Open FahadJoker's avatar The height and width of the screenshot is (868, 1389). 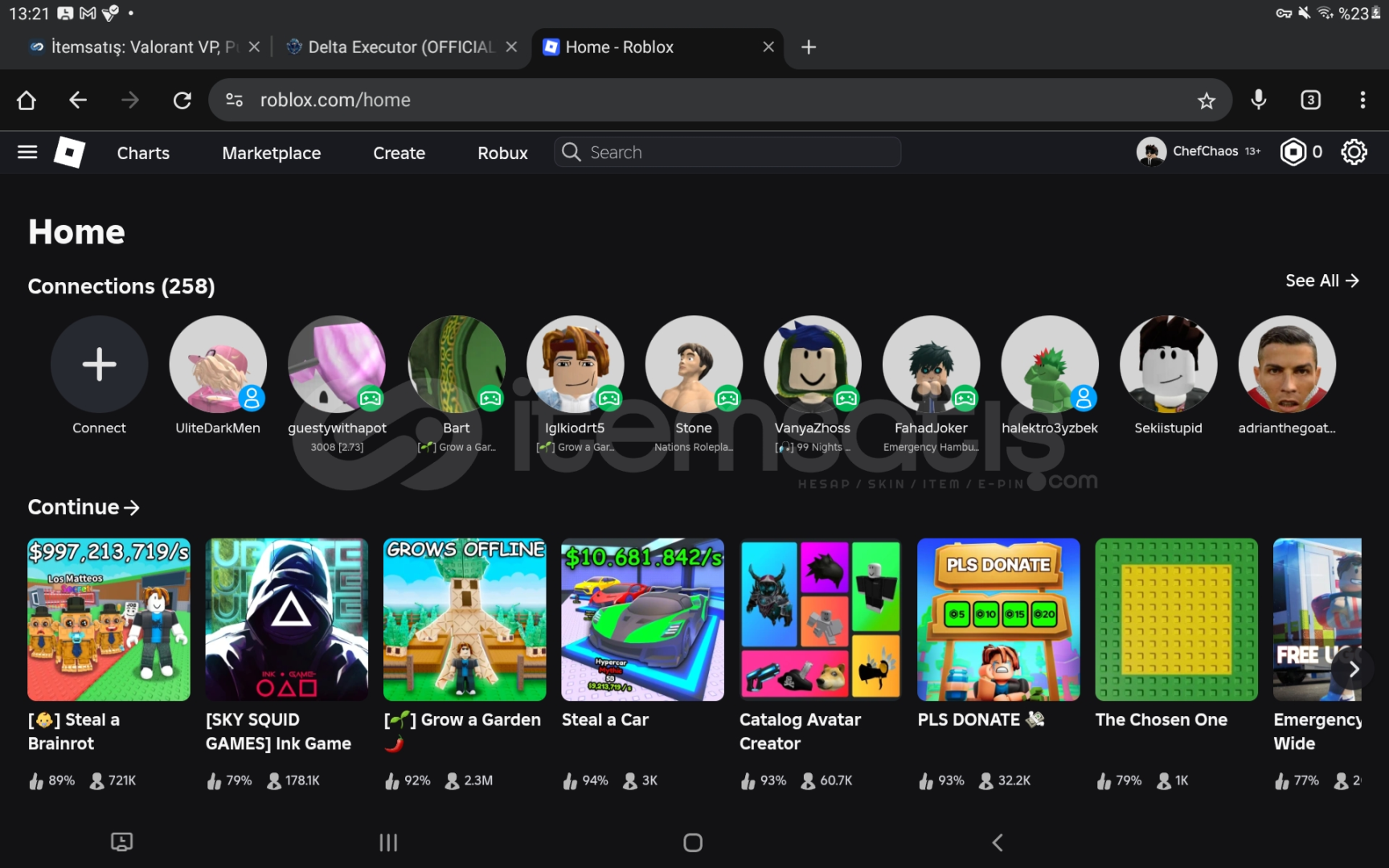[931, 364]
